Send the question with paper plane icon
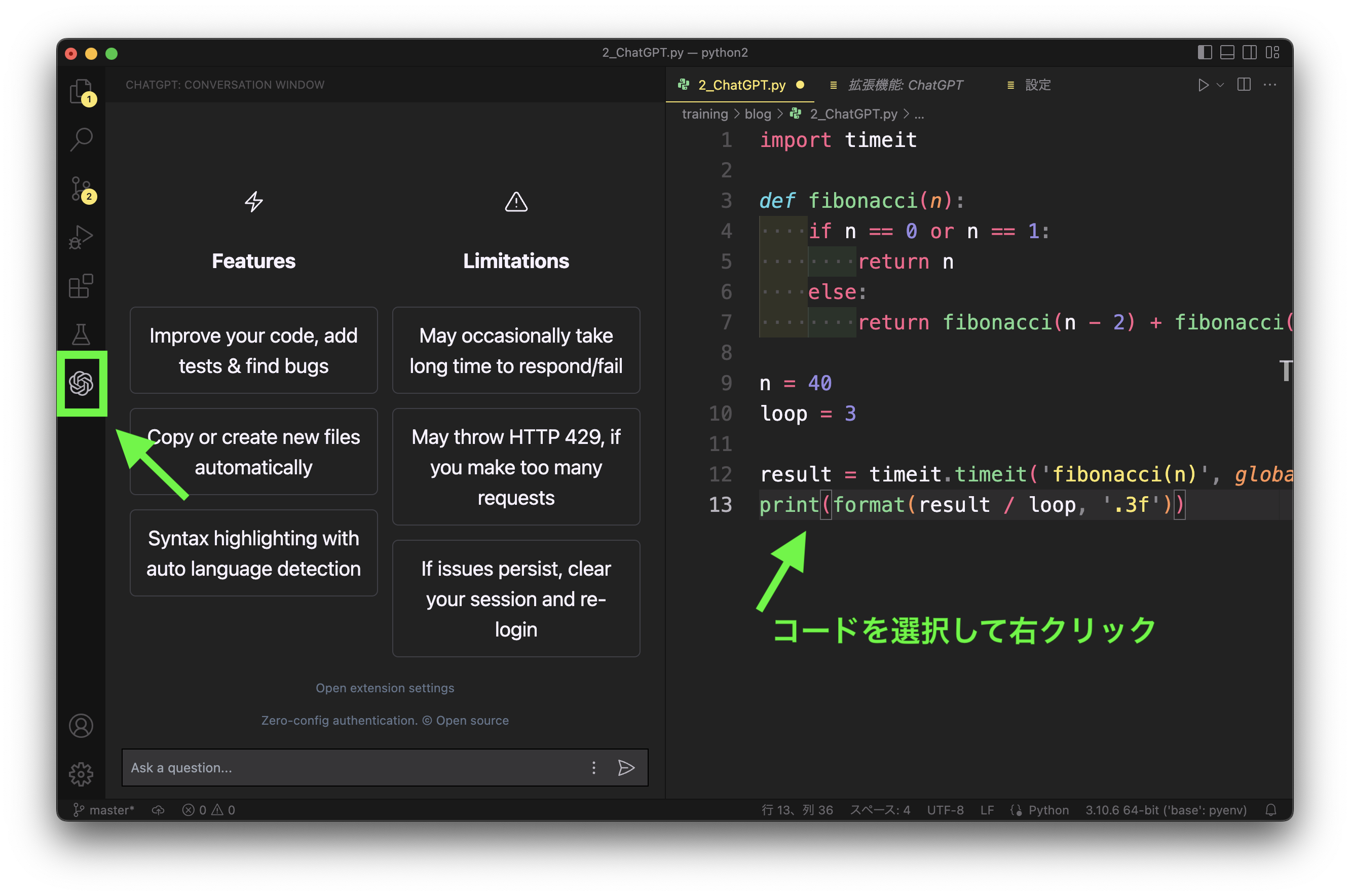The height and width of the screenshot is (896, 1350). [x=626, y=767]
